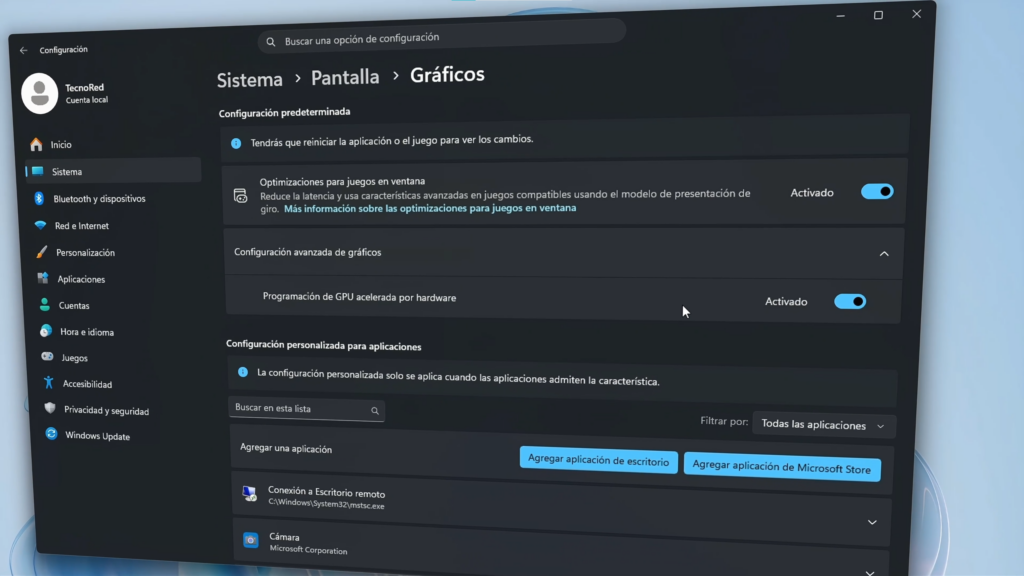This screenshot has width=1024, height=576.
Task: Open Más información sobre las optimizaciones link
Action: [x=430, y=208]
